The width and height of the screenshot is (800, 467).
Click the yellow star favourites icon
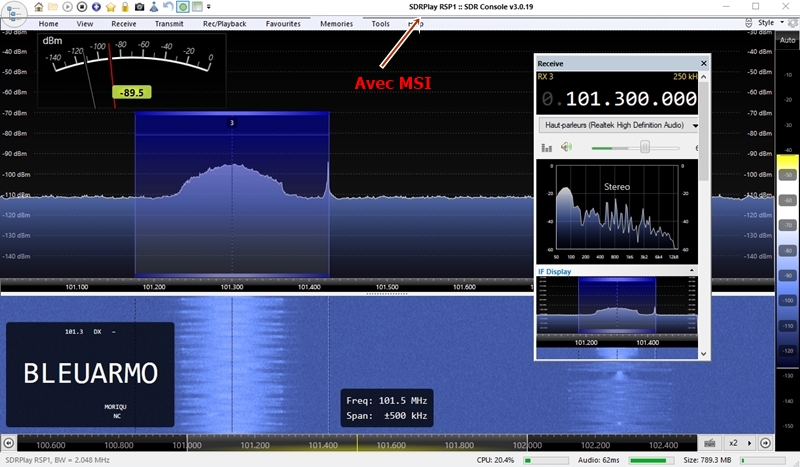110,7
